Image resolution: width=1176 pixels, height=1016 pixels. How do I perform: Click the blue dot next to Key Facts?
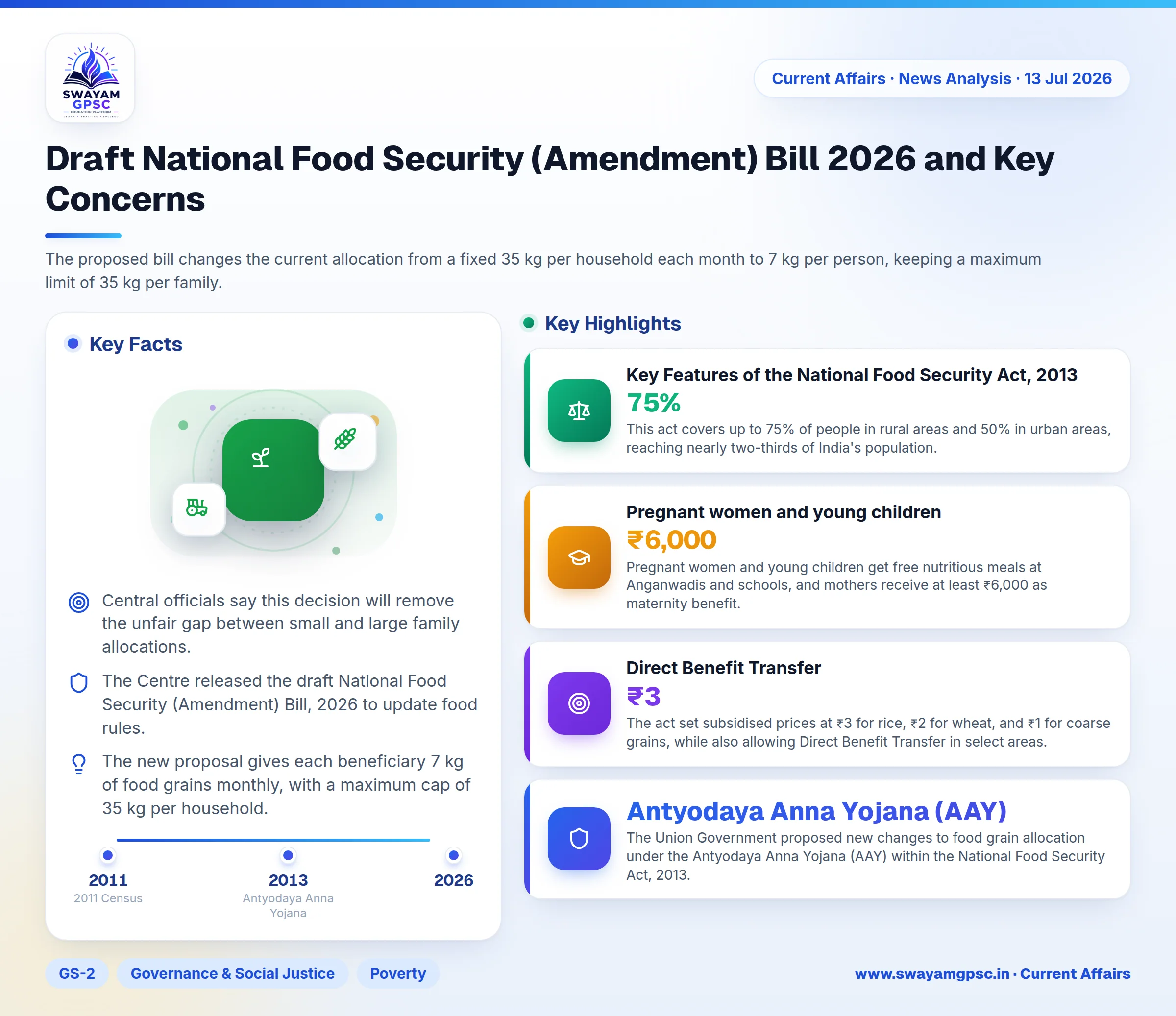[x=73, y=343]
